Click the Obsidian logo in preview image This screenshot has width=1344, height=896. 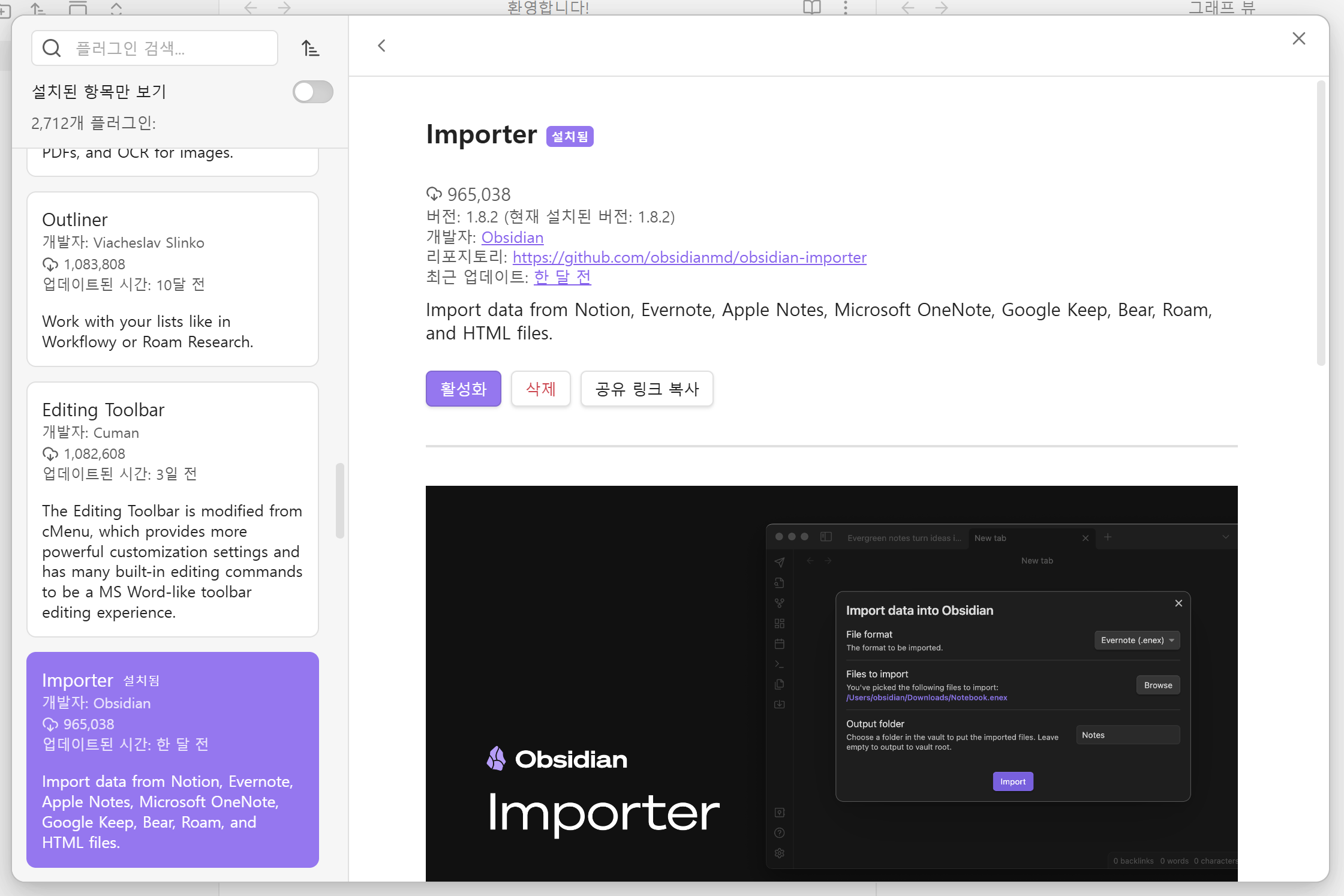pyautogui.click(x=496, y=759)
